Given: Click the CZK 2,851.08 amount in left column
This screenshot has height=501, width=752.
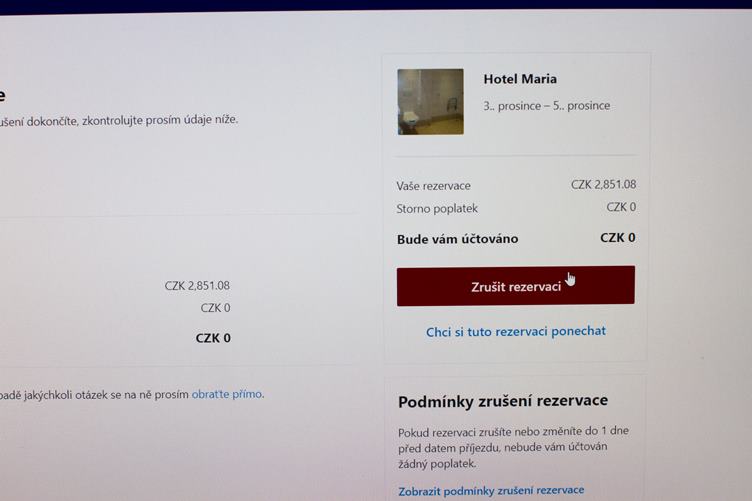Looking at the screenshot, I should click(197, 286).
